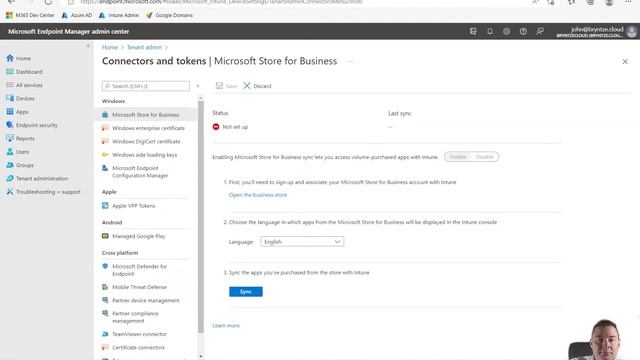This screenshot has height=360, width=640.
Task: Click the Save toolbar button
Action: 227,86
